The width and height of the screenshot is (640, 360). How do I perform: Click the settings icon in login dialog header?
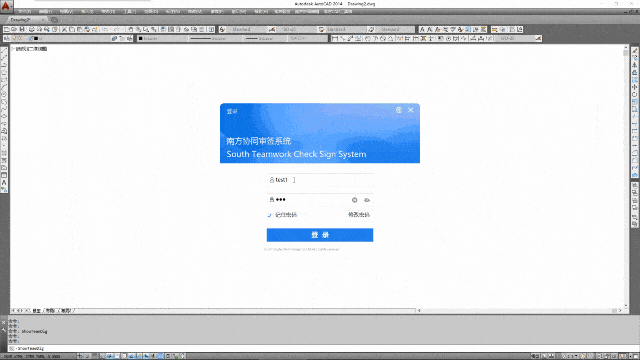coord(399,110)
